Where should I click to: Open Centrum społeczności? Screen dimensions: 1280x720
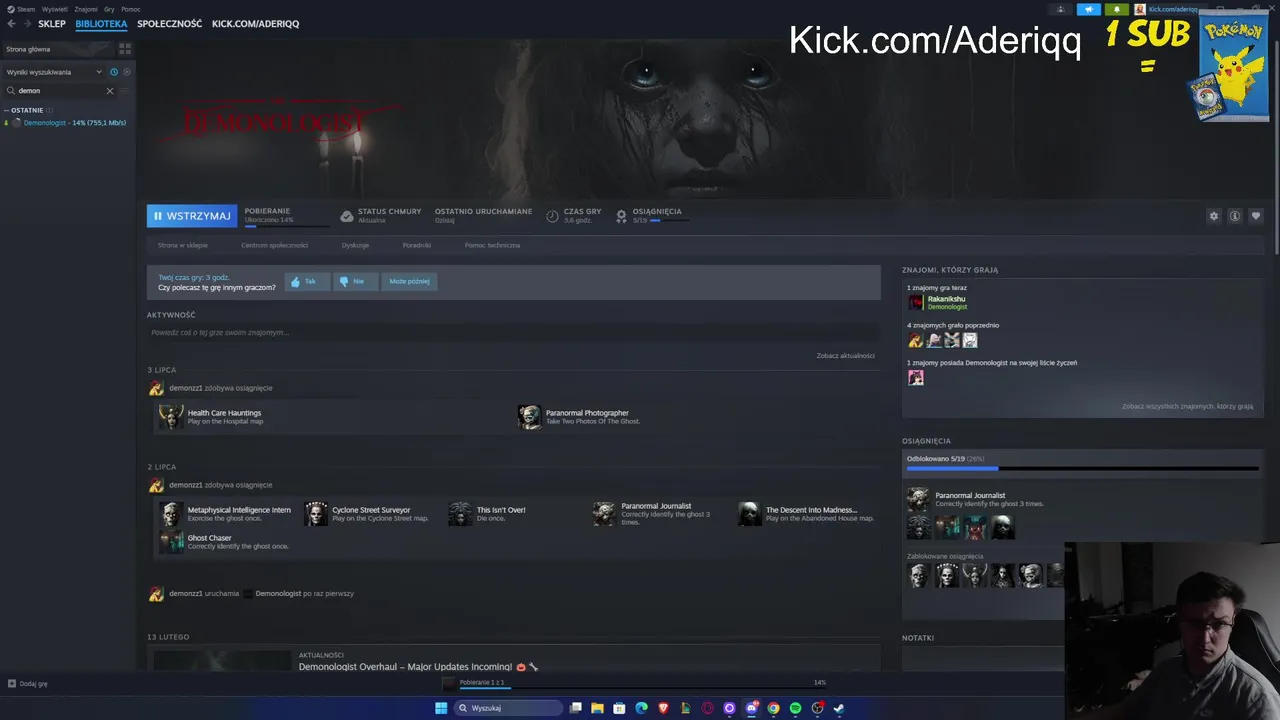point(274,245)
